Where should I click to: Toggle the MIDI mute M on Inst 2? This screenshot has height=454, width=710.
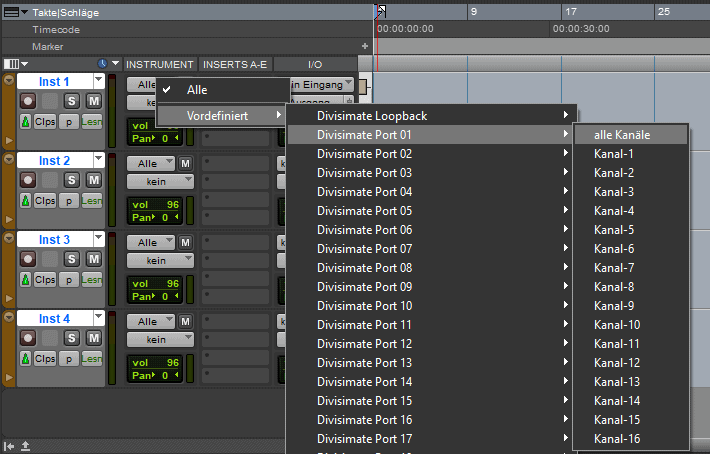(185, 163)
